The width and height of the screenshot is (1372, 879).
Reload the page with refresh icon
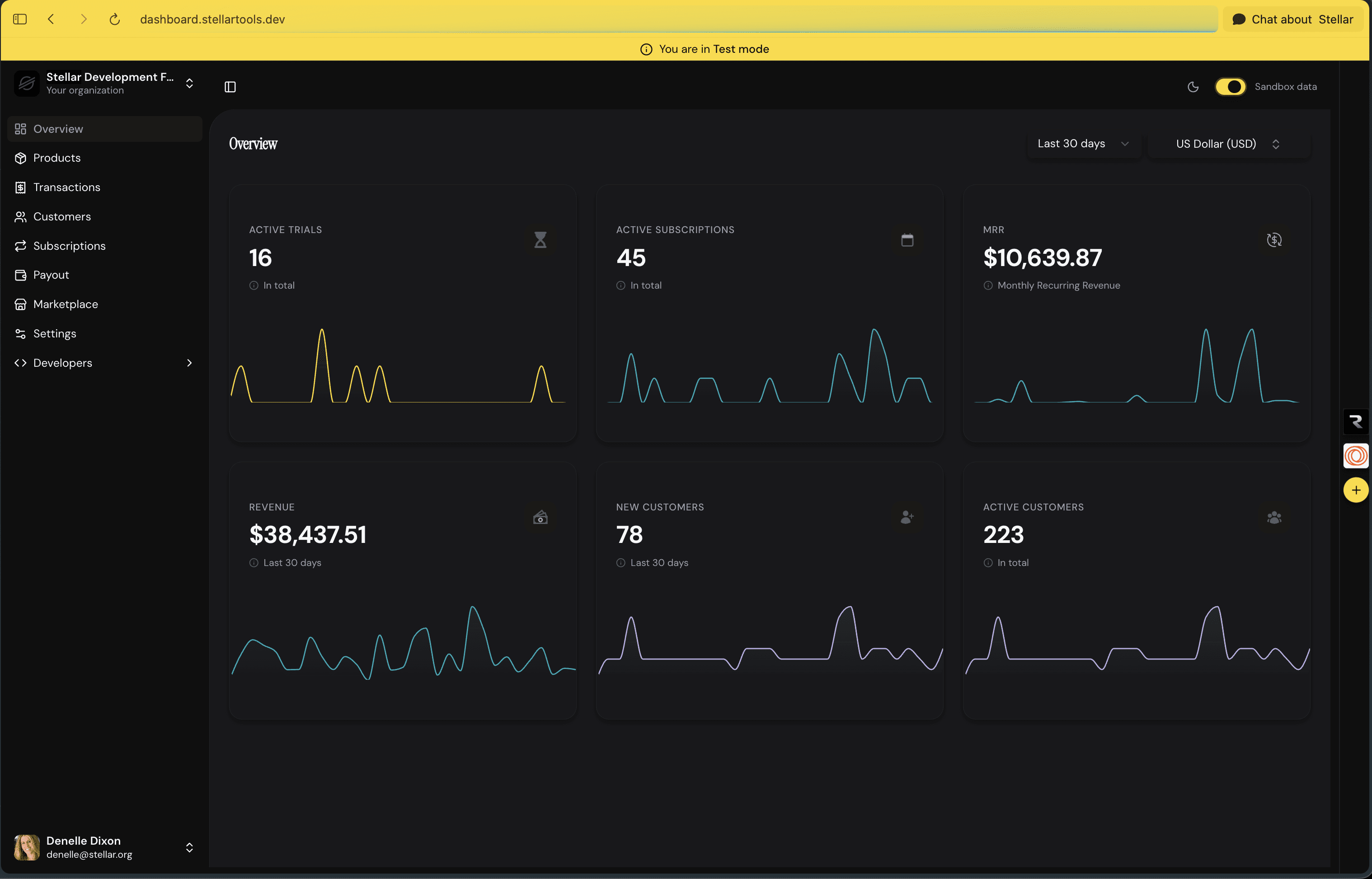[x=115, y=19]
